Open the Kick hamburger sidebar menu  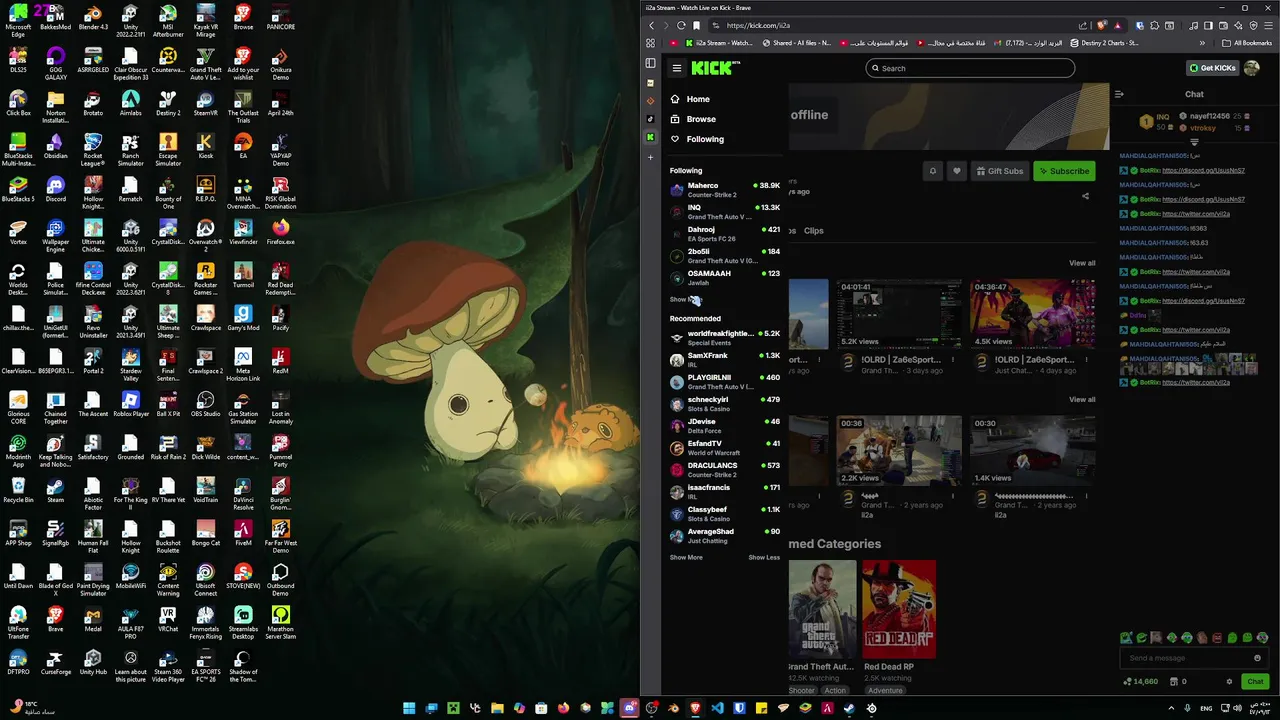click(677, 68)
